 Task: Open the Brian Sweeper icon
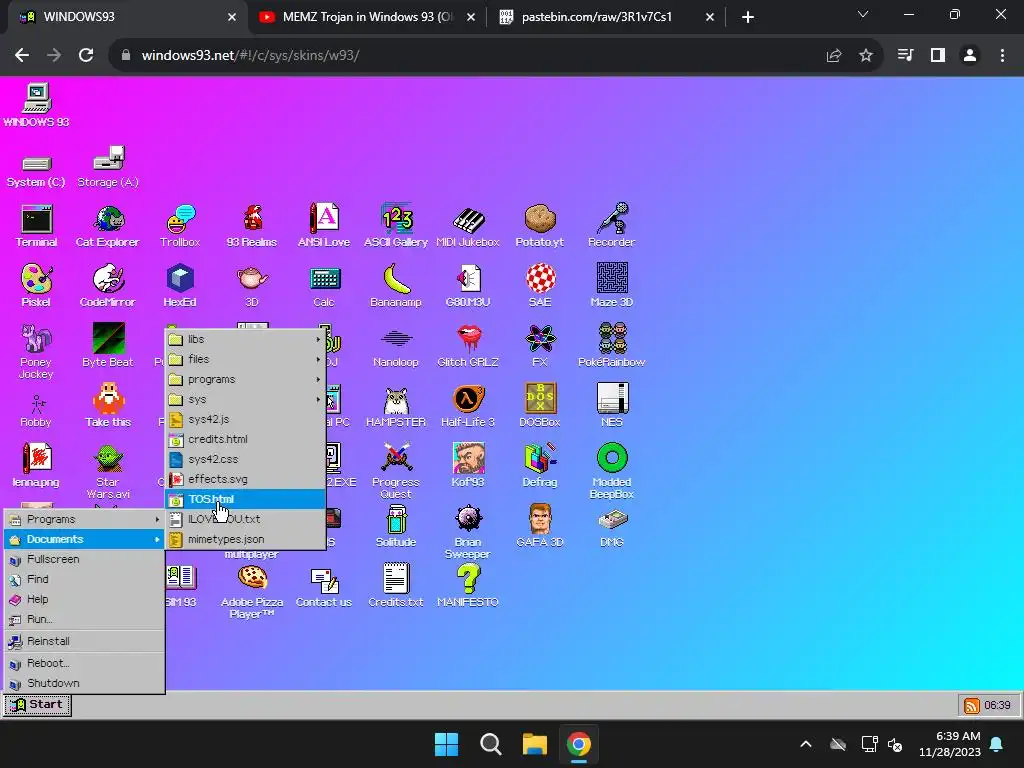click(468, 532)
